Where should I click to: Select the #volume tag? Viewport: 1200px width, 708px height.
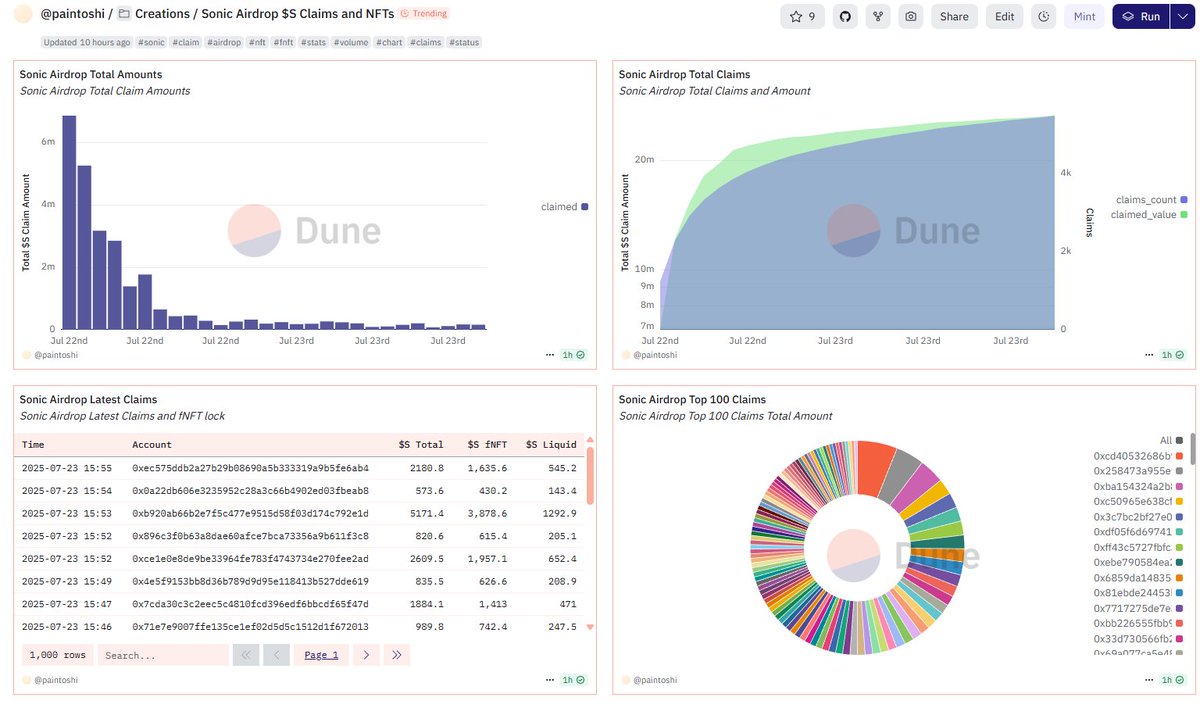[x=351, y=42]
